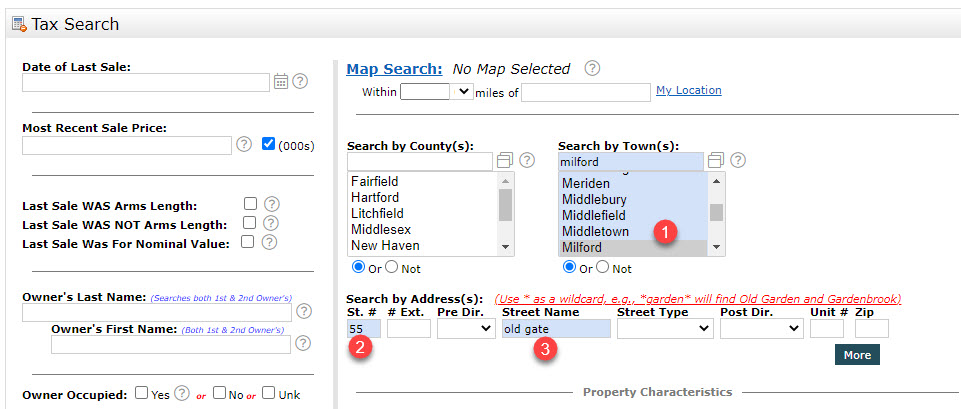Viewport: 961px width, 409px height.
Task: Open the town list picker icon
Action: pos(715,161)
